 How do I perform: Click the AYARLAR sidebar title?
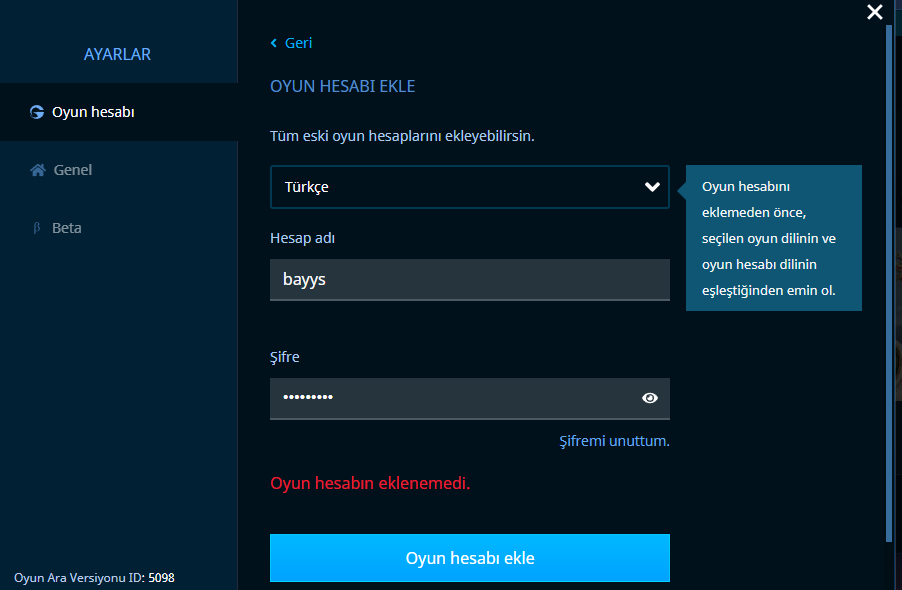117,54
